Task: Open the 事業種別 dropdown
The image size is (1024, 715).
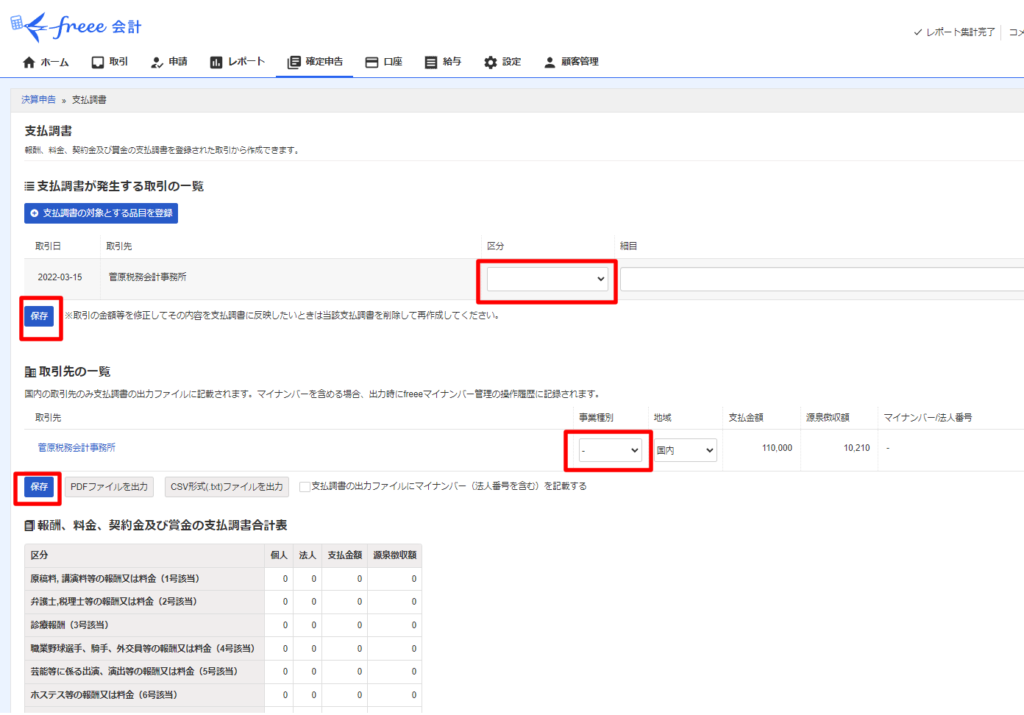Action: coord(609,451)
